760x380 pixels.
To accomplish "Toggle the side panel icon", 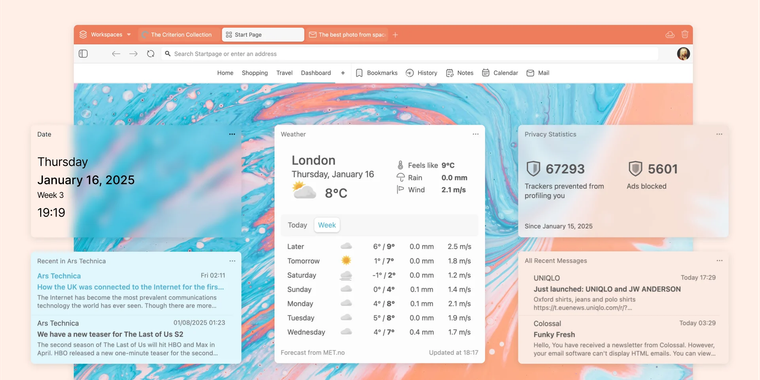I will pos(83,54).
